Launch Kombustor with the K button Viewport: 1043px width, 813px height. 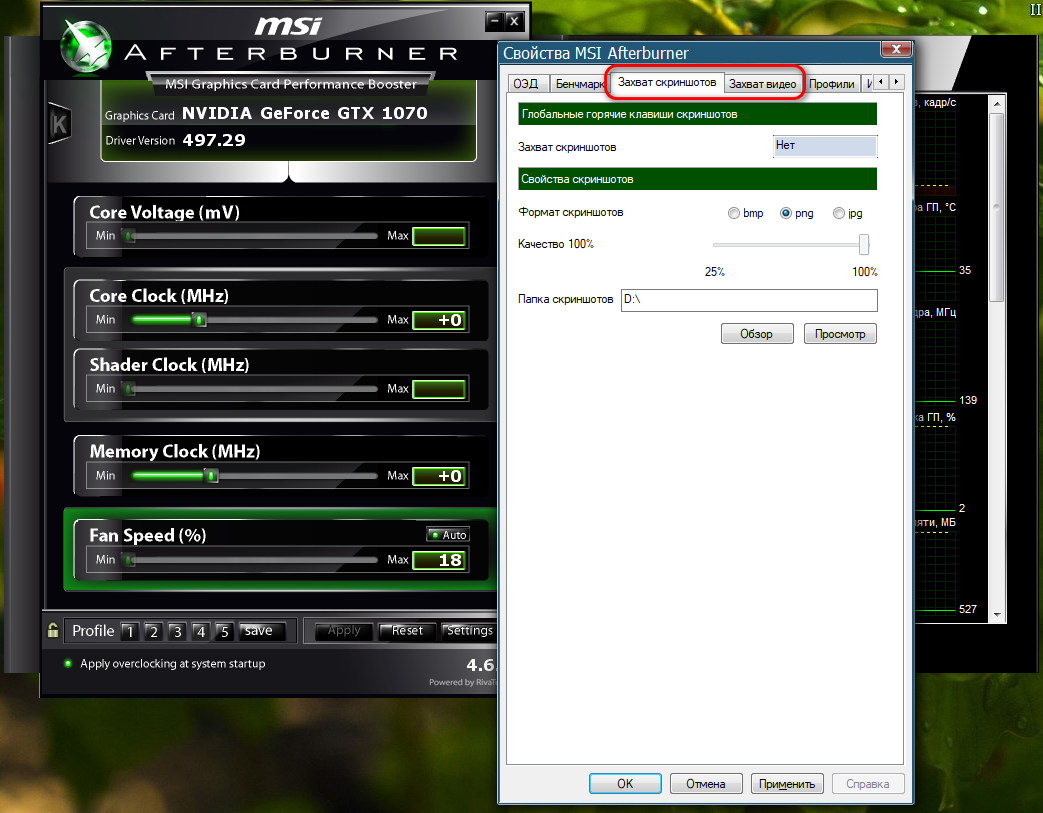click(x=59, y=124)
